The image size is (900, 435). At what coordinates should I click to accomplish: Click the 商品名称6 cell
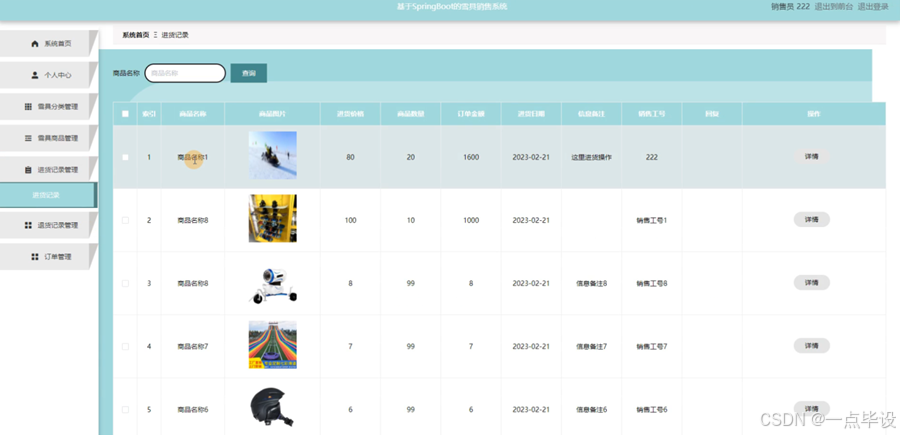193,410
